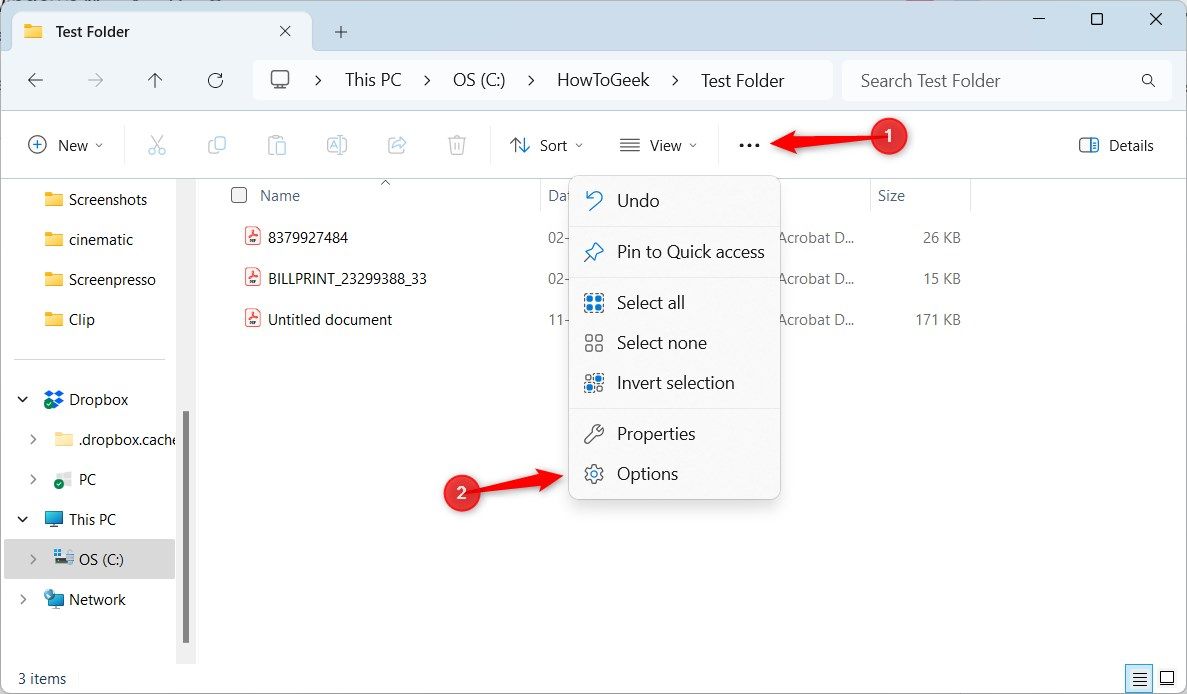Click the PC monitor icon in address bar
This screenshot has width=1187, height=694.
(x=280, y=79)
